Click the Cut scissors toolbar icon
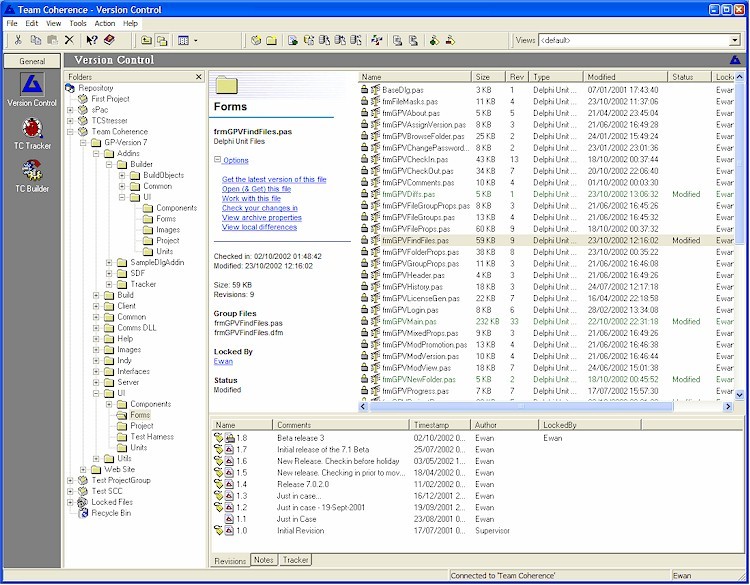Image resolution: width=750 pixels, height=585 pixels. coord(18,40)
